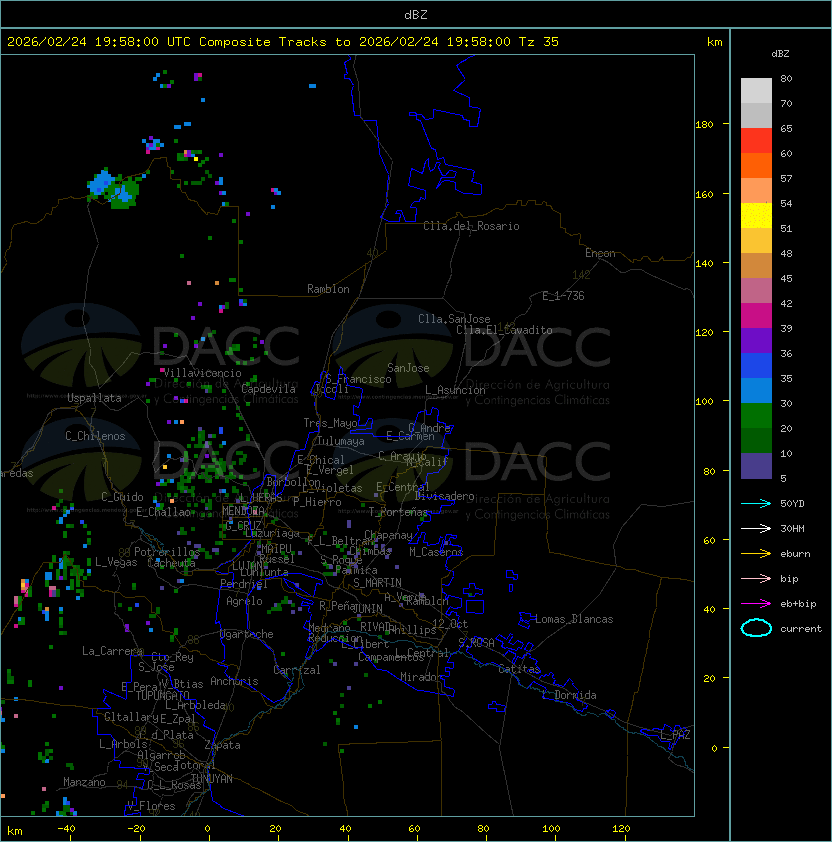
Task: Click the 'Encon' map label
Action: coord(600,253)
